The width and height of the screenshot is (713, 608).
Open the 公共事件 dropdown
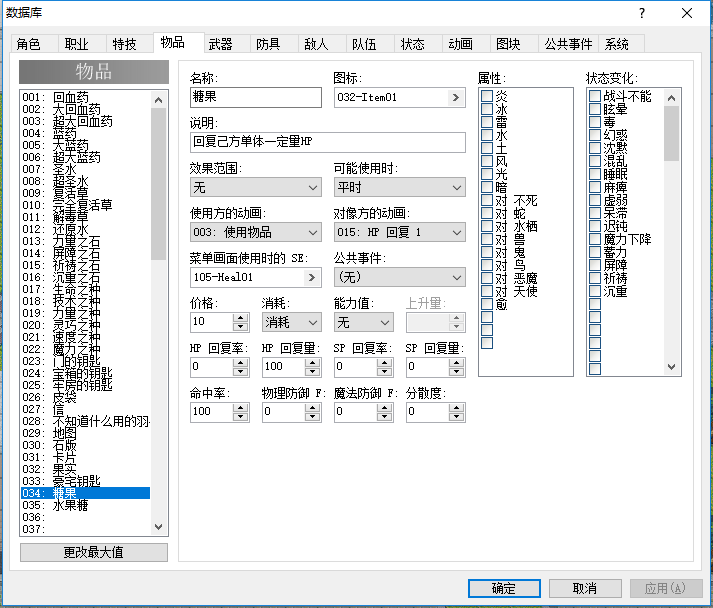point(399,277)
